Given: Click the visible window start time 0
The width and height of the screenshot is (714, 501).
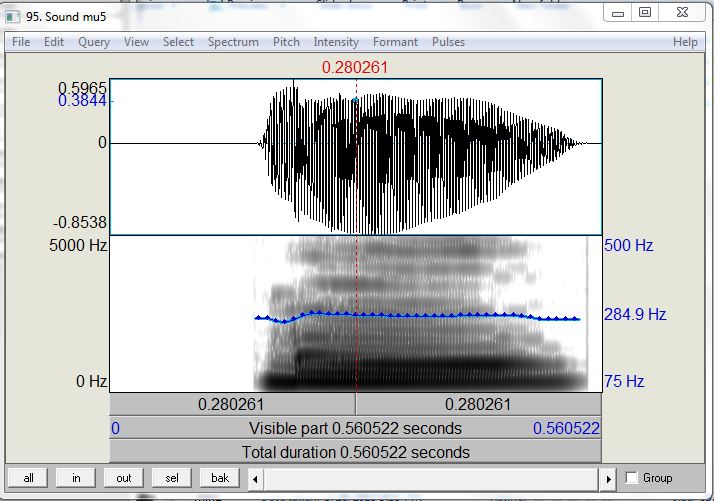Looking at the screenshot, I should pos(116,428).
